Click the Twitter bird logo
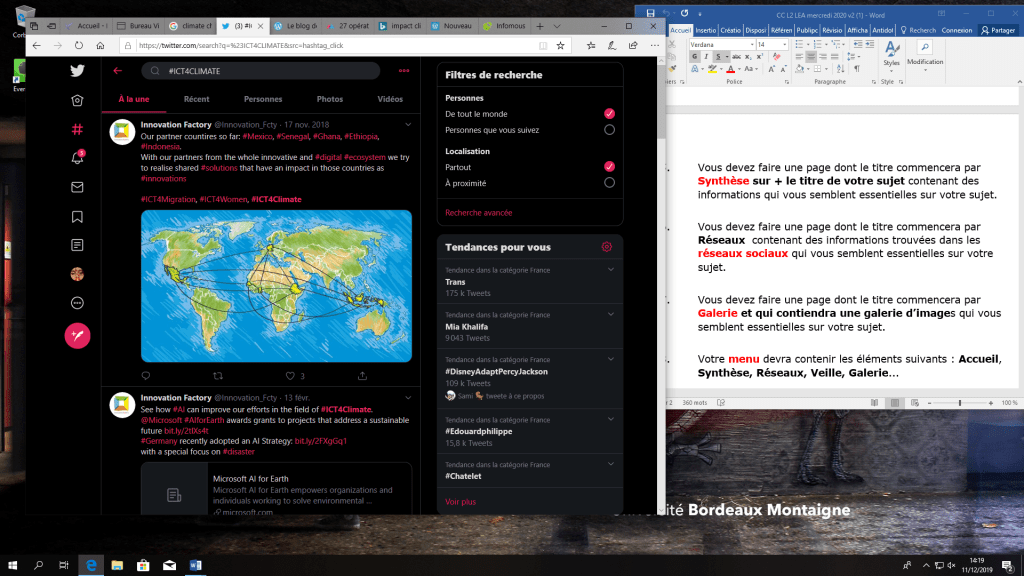 [x=77, y=71]
